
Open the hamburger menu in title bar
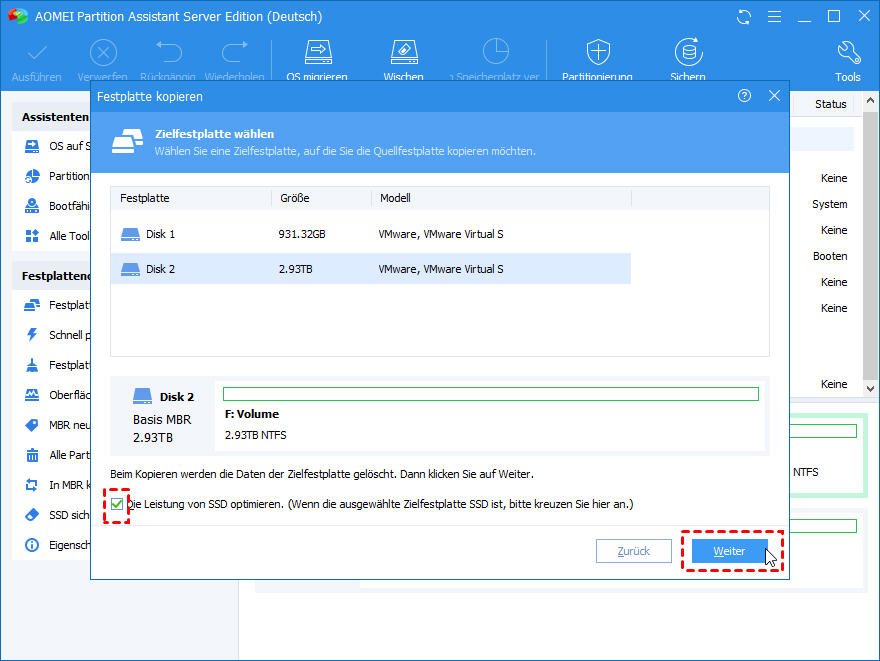coord(774,17)
